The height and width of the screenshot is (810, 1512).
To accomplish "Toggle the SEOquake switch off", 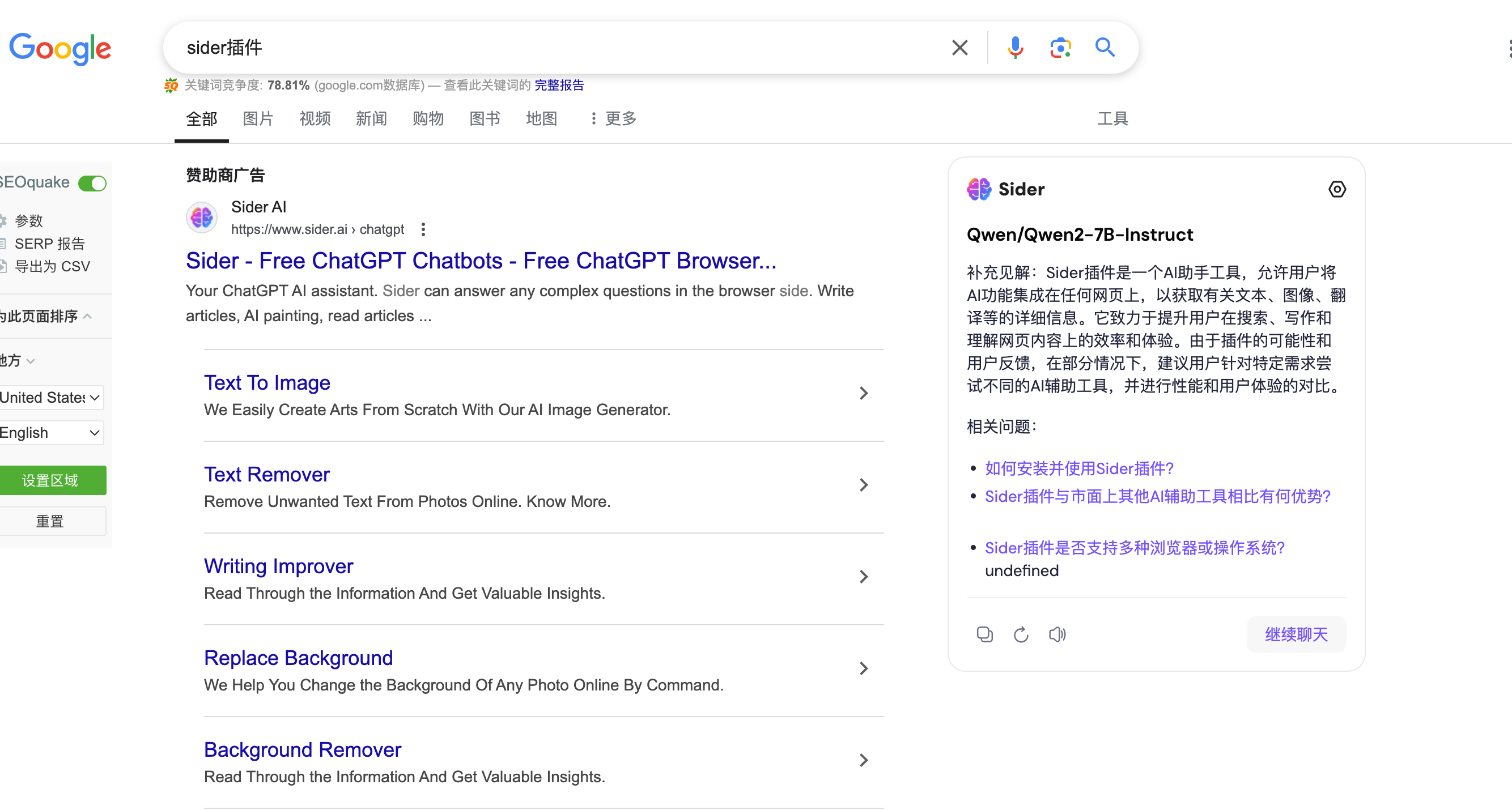I will [x=92, y=183].
